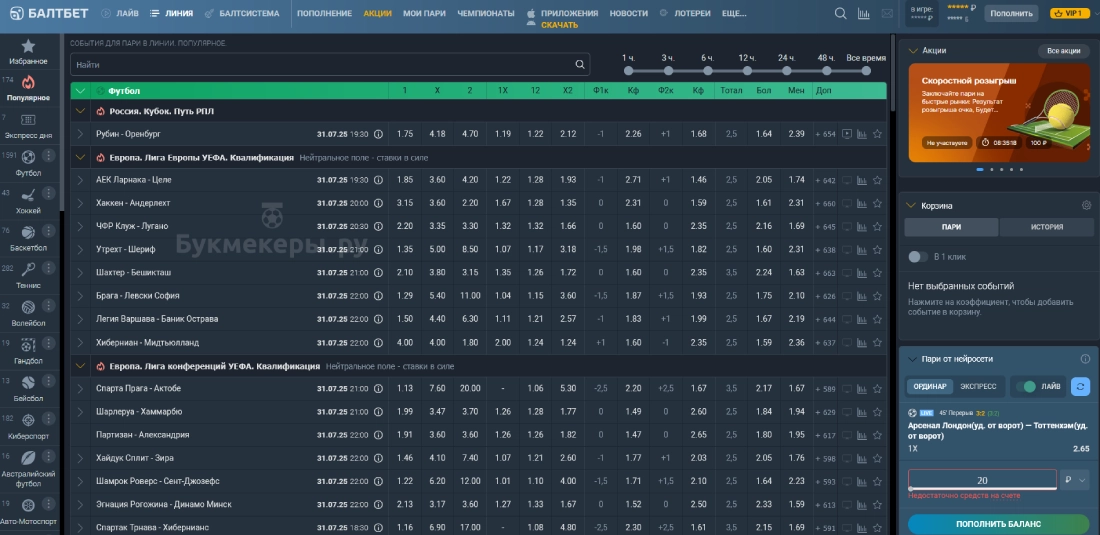Select Гандбол sport icon in sidebar
Image resolution: width=1100 pixels, height=535 pixels.
(x=28, y=345)
